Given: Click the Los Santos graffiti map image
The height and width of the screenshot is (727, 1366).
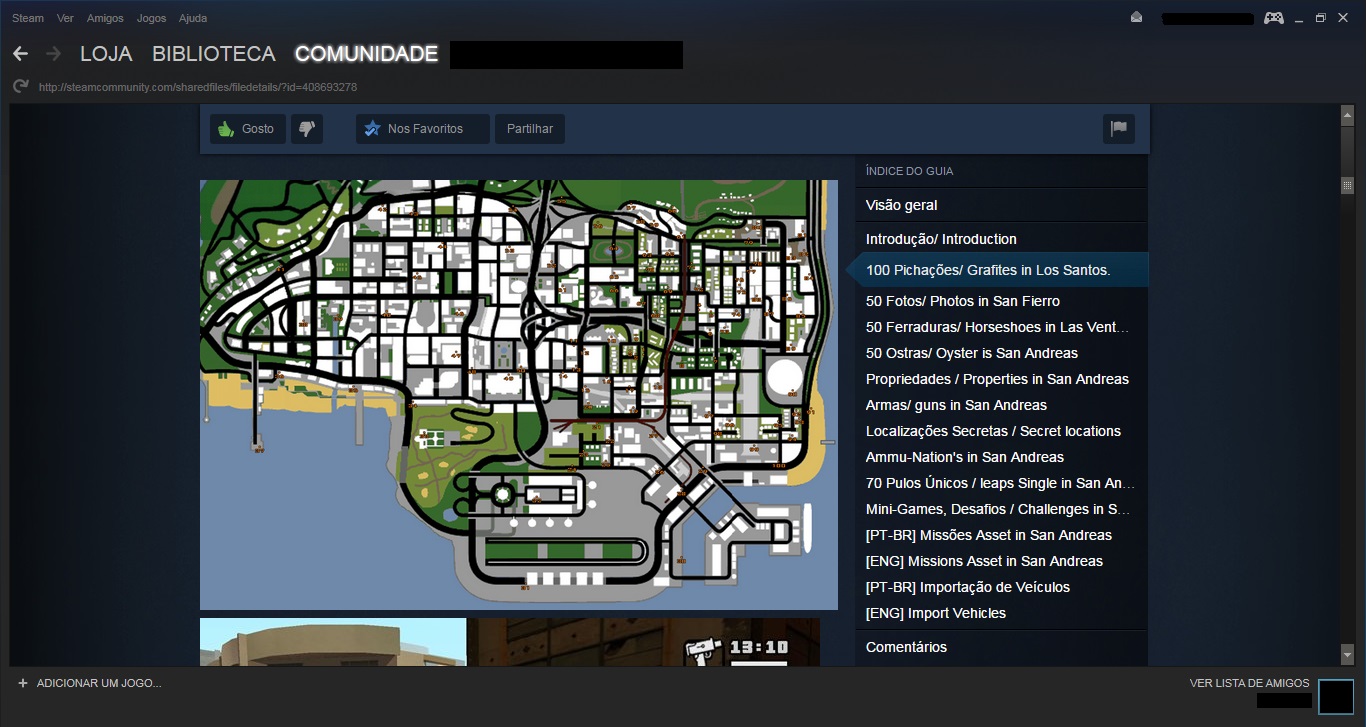Looking at the screenshot, I should (x=519, y=395).
